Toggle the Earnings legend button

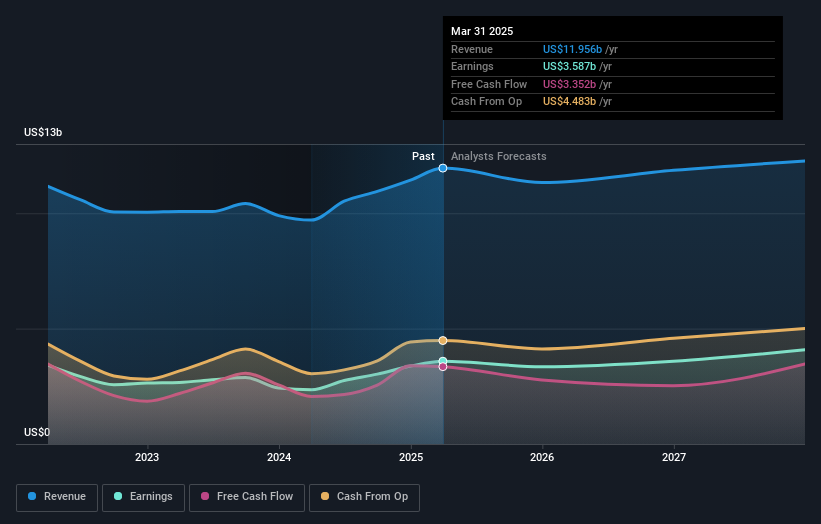tap(143, 497)
